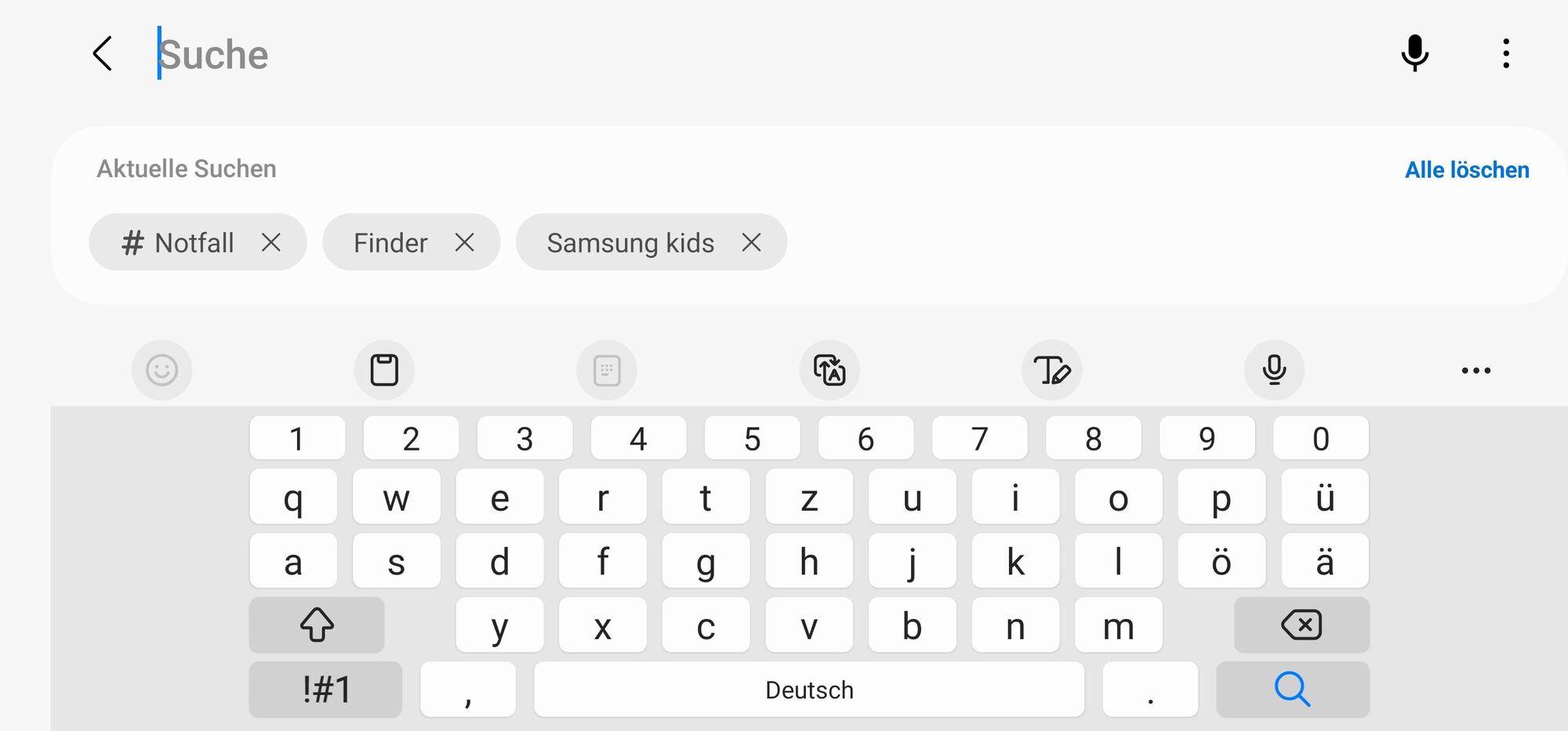The width and height of the screenshot is (1568, 731).
Task: Open the clipboard in the keyboard toolbar
Action: pyautogui.click(x=384, y=370)
